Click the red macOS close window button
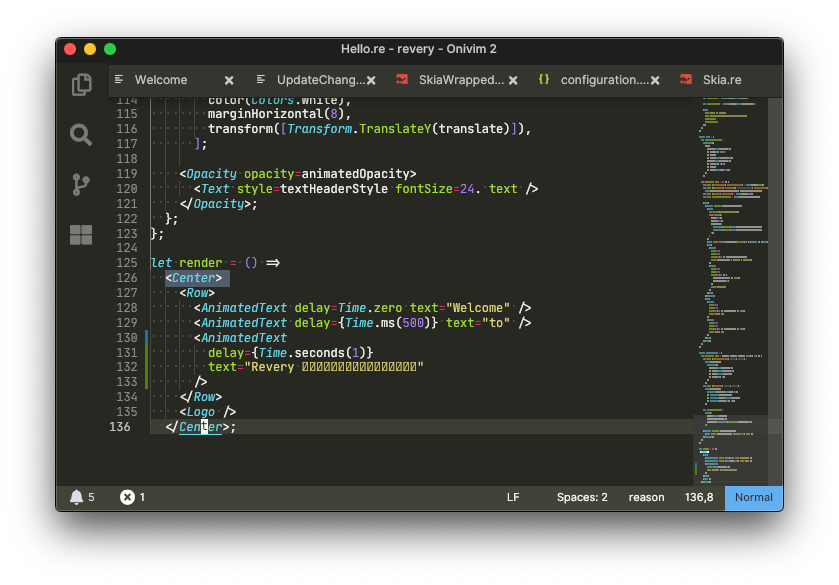The image size is (839, 585). 70,49
